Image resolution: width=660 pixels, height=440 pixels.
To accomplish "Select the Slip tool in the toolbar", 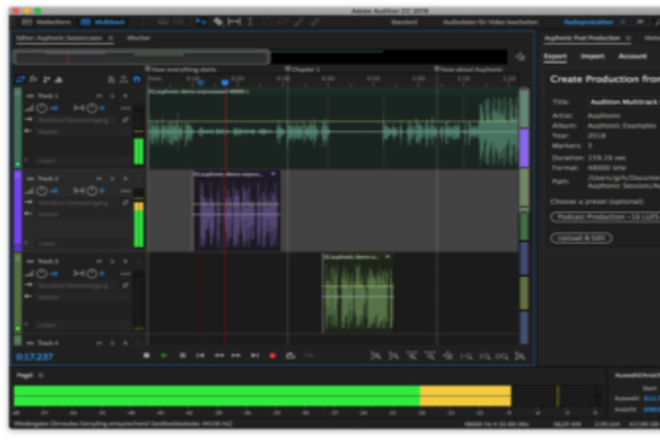I will coord(234,22).
